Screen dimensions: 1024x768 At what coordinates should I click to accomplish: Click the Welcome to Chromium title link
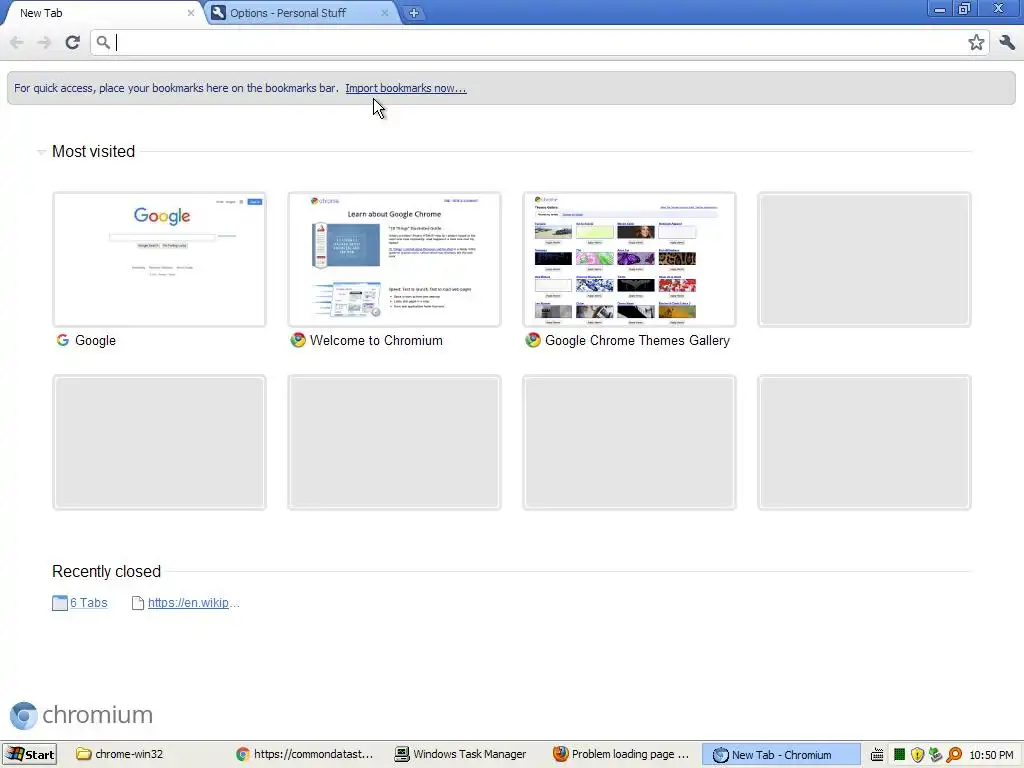[376, 340]
